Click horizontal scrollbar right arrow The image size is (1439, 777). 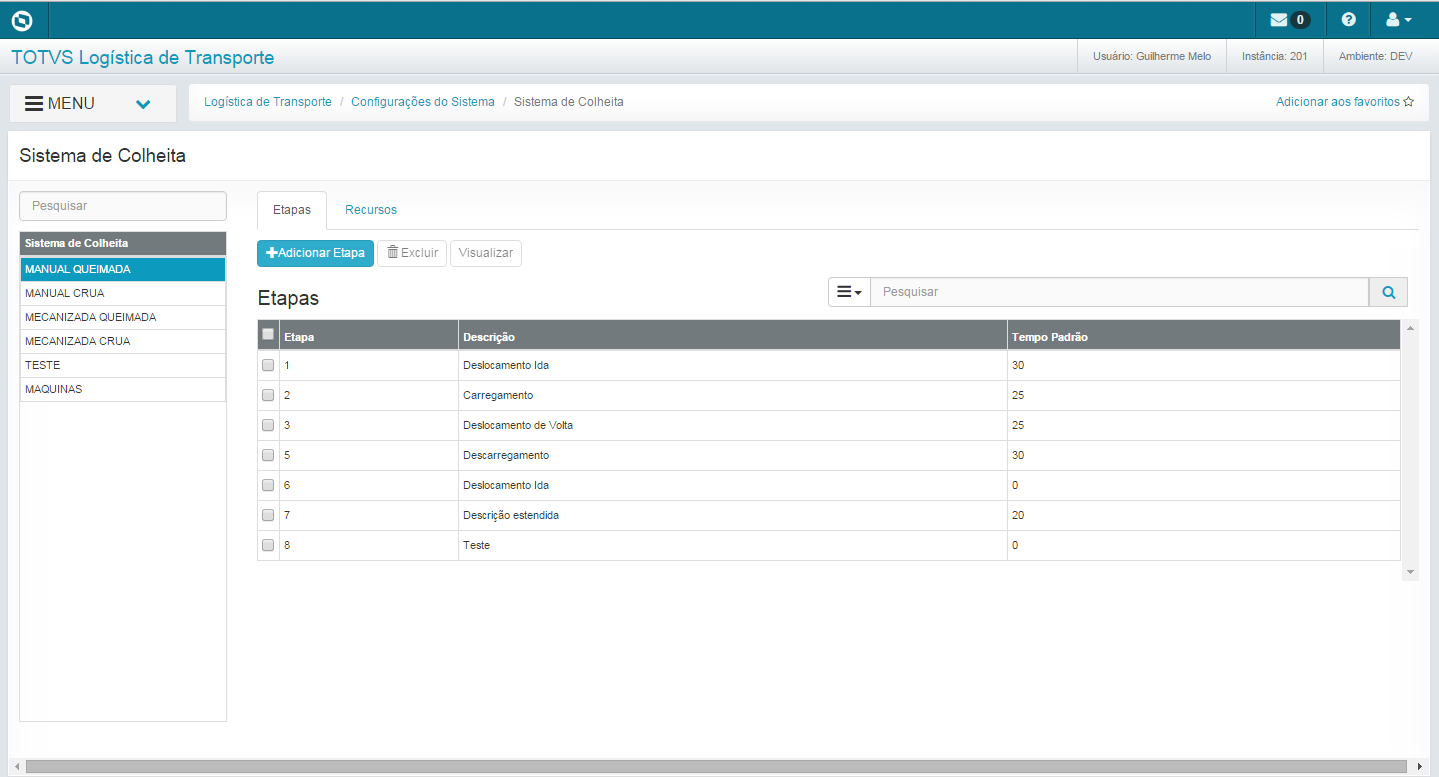(1421, 767)
